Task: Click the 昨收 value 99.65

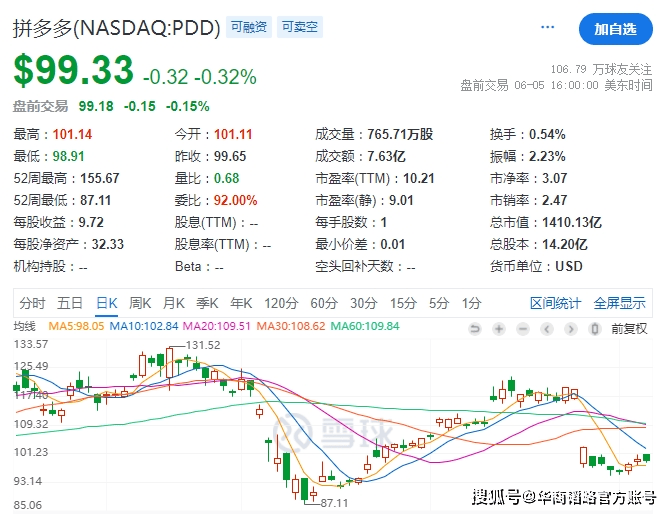Action: 230,156
